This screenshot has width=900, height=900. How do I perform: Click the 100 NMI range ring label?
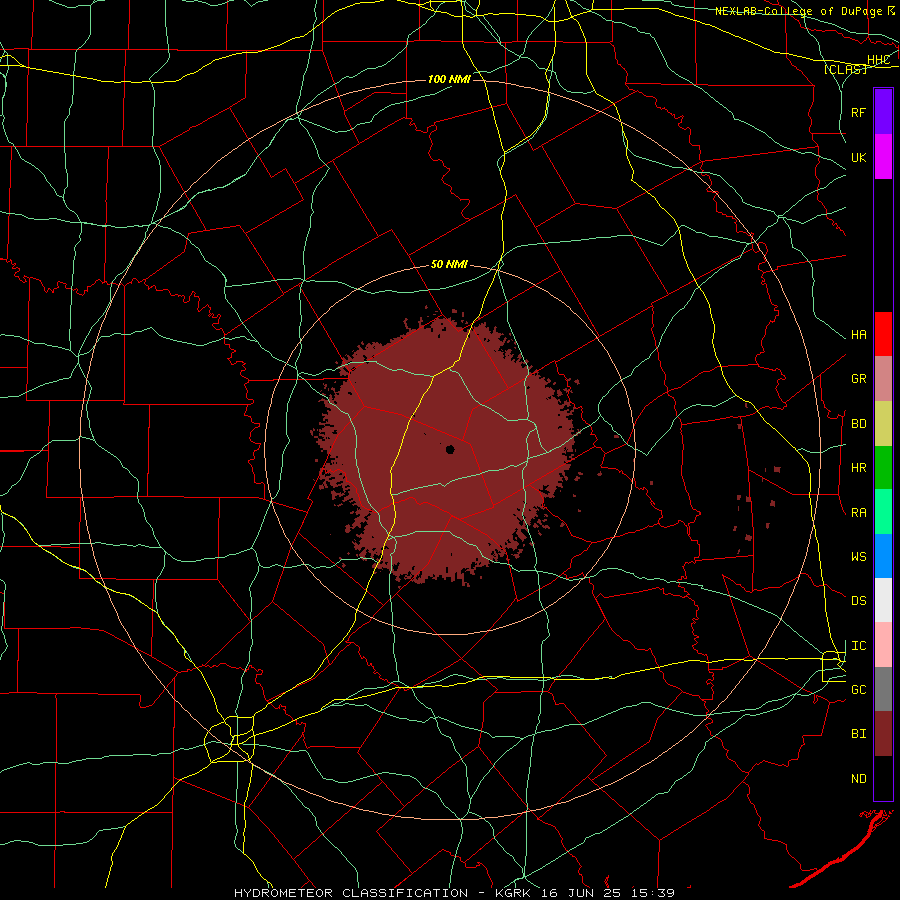click(449, 79)
